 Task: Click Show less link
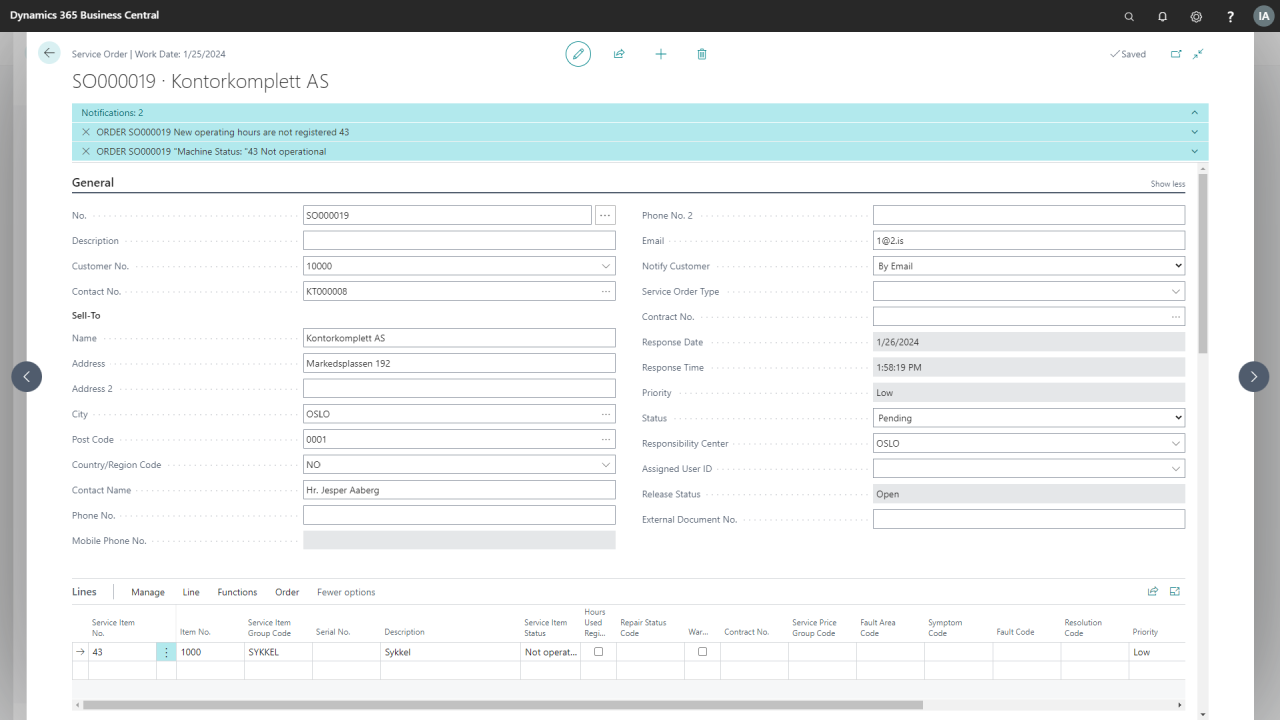1168,184
